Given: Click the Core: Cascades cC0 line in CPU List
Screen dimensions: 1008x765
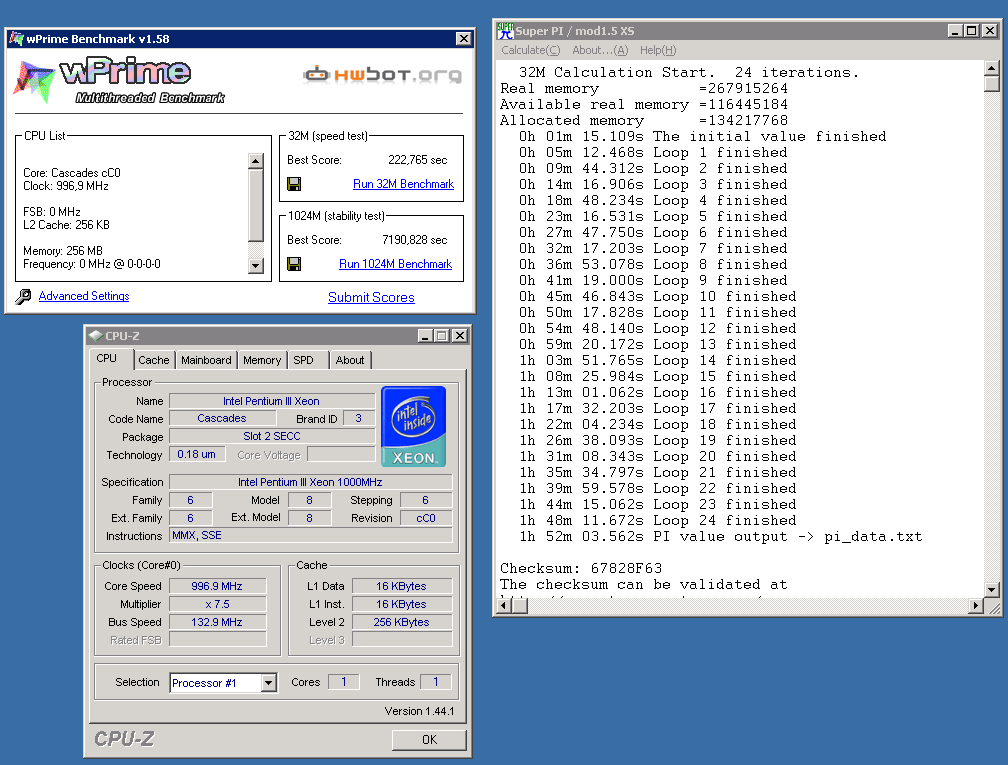Looking at the screenshot, I should [72, 173].
